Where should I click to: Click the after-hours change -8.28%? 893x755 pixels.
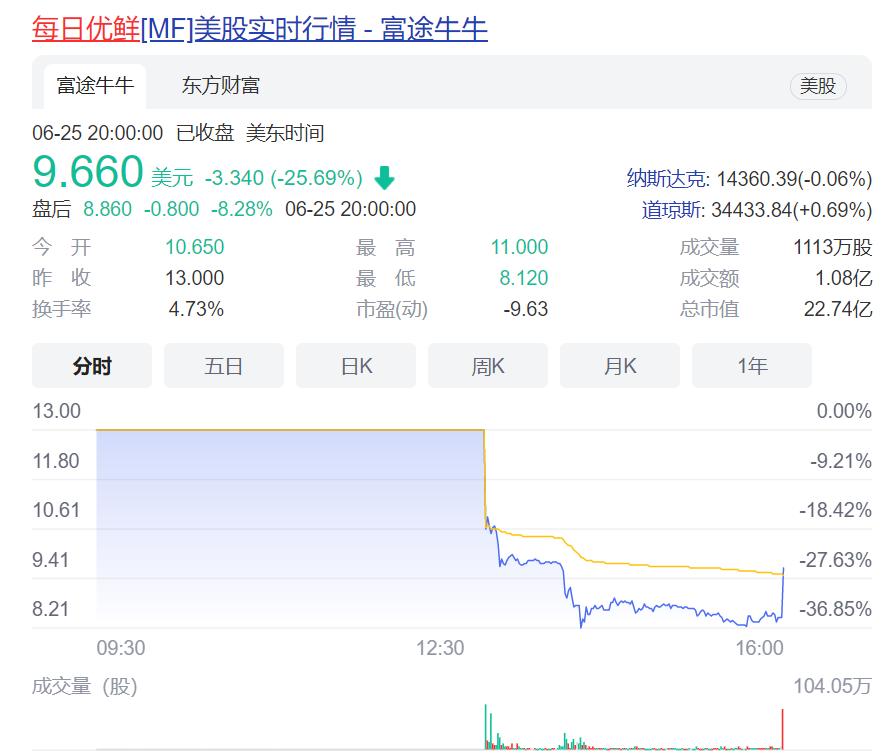click(x=241, y=209)
